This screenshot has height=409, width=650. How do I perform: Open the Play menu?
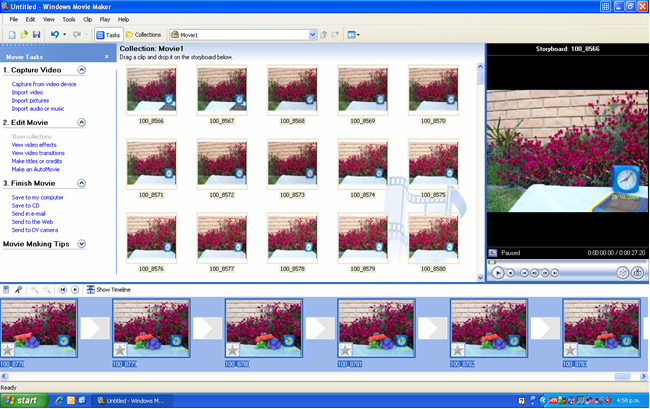click(x=105, y=19)
